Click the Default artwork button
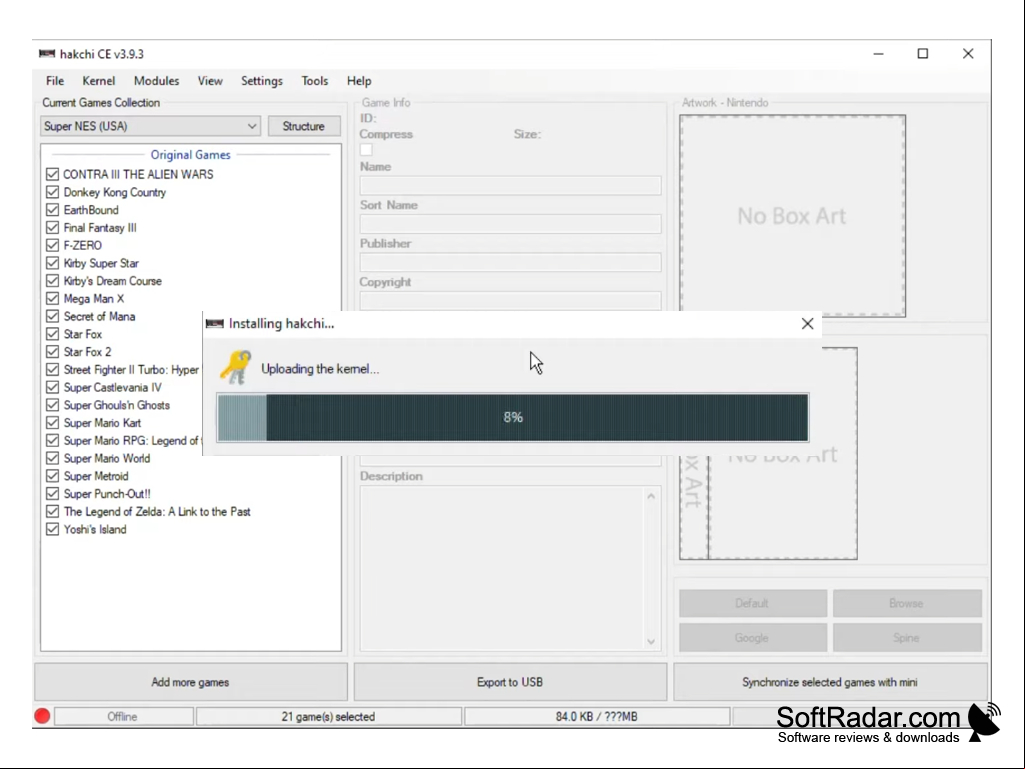The image size is (1025, 769). coord(752,603)
